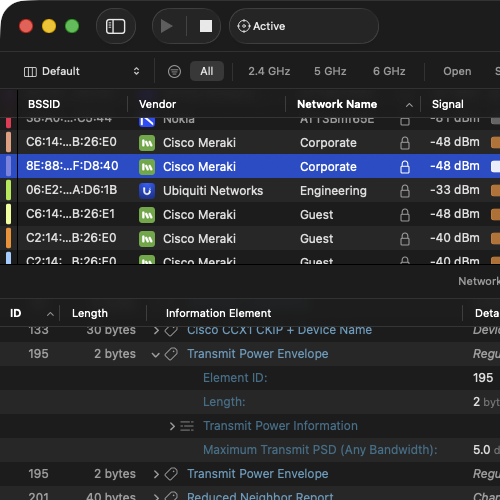Zoom window with green button
Screen dimensions: 500x500
[x=72, y=26]
